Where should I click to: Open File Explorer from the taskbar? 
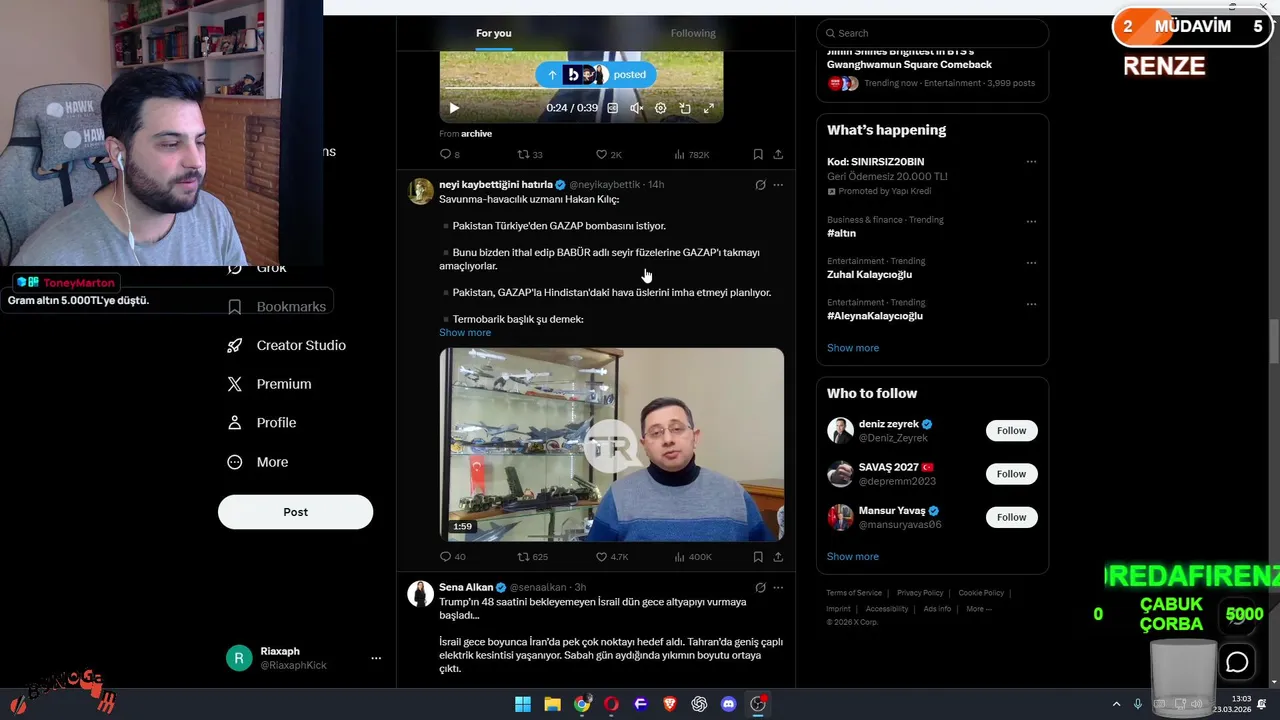[x=552, y=704]
